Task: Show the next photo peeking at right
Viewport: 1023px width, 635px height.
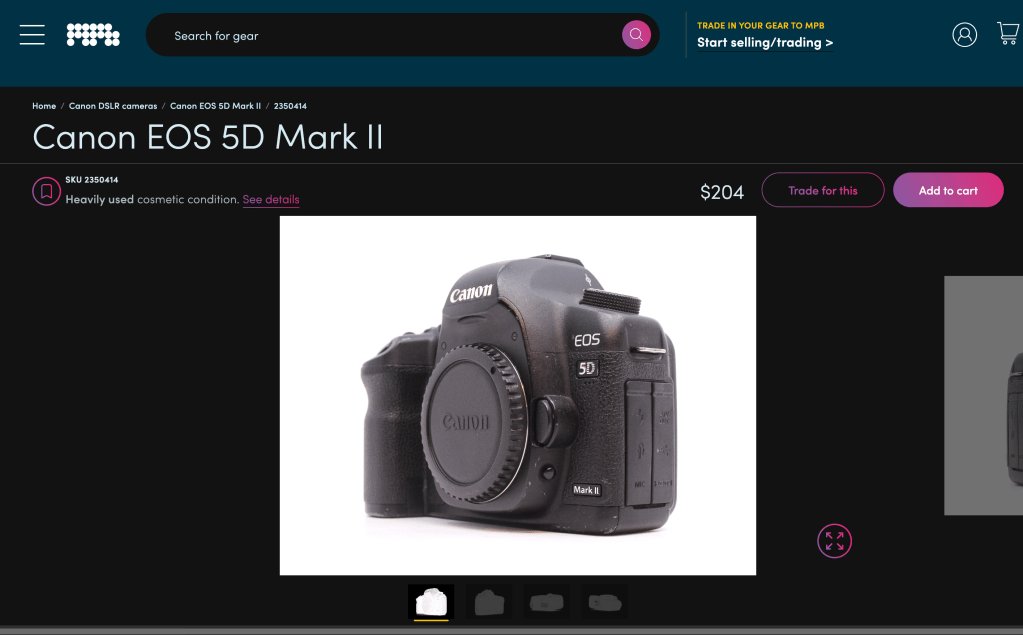Action: pyautogui.click(x=984, y=395)
